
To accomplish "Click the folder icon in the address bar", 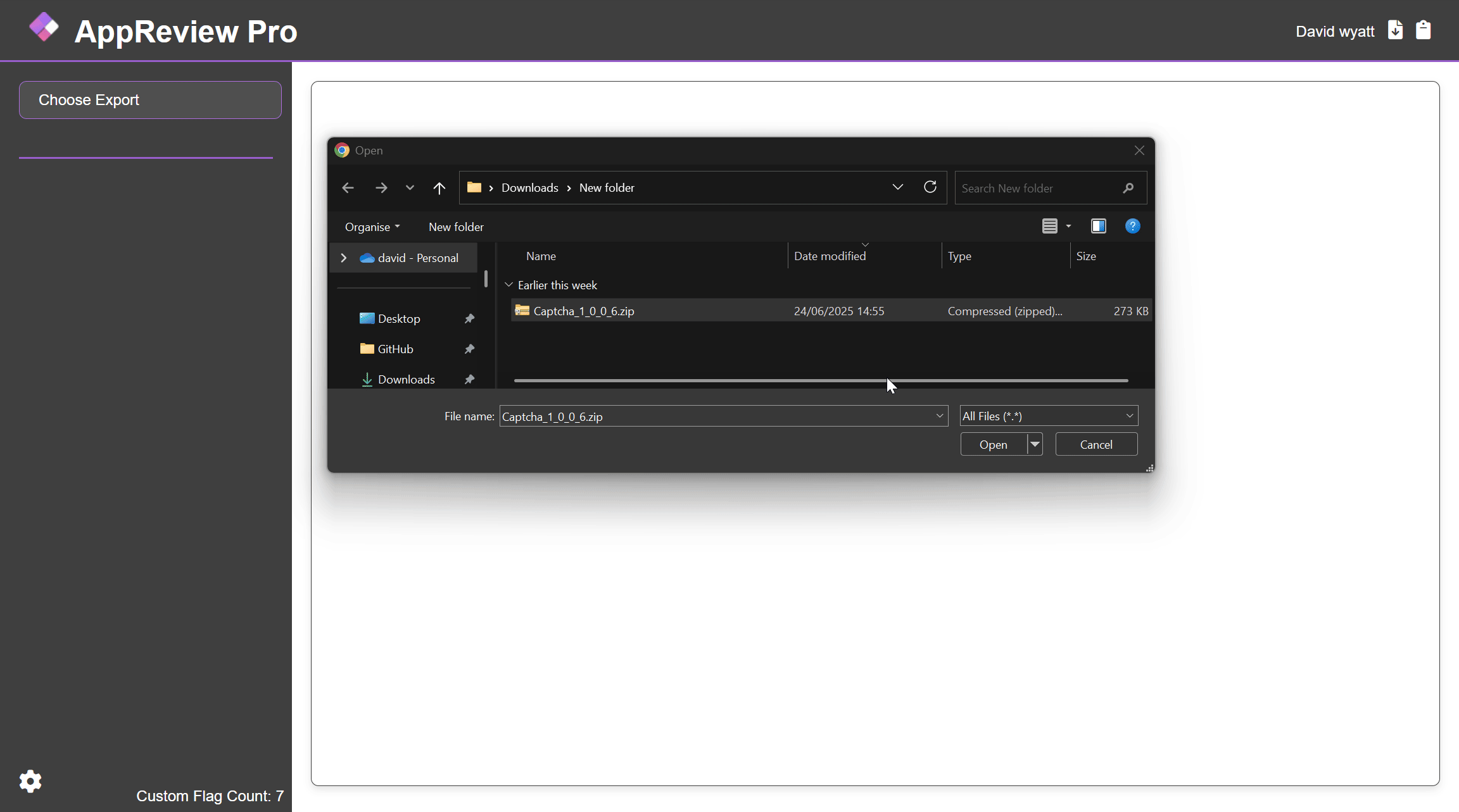I will click(474, 187).
